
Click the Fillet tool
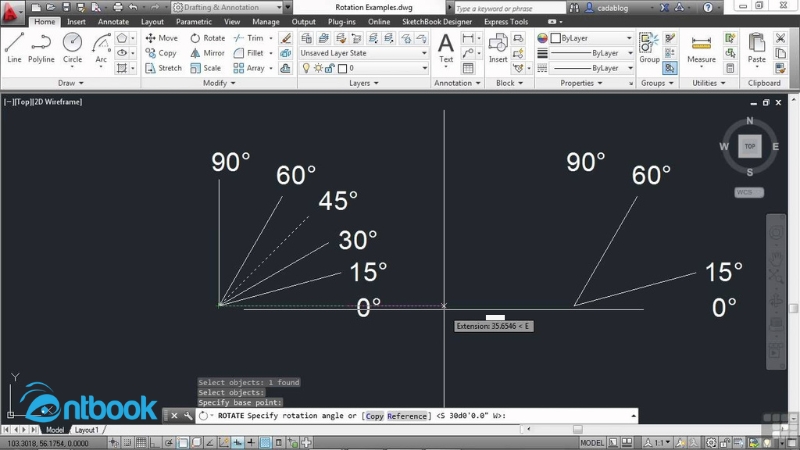point(248,53)
